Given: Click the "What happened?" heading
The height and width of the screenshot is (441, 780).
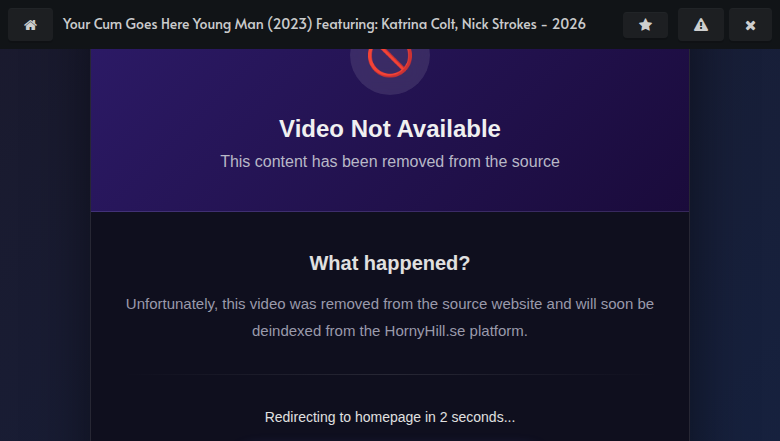Looking at the screenshot, I should pyautogui.click(x=390, y=263).
